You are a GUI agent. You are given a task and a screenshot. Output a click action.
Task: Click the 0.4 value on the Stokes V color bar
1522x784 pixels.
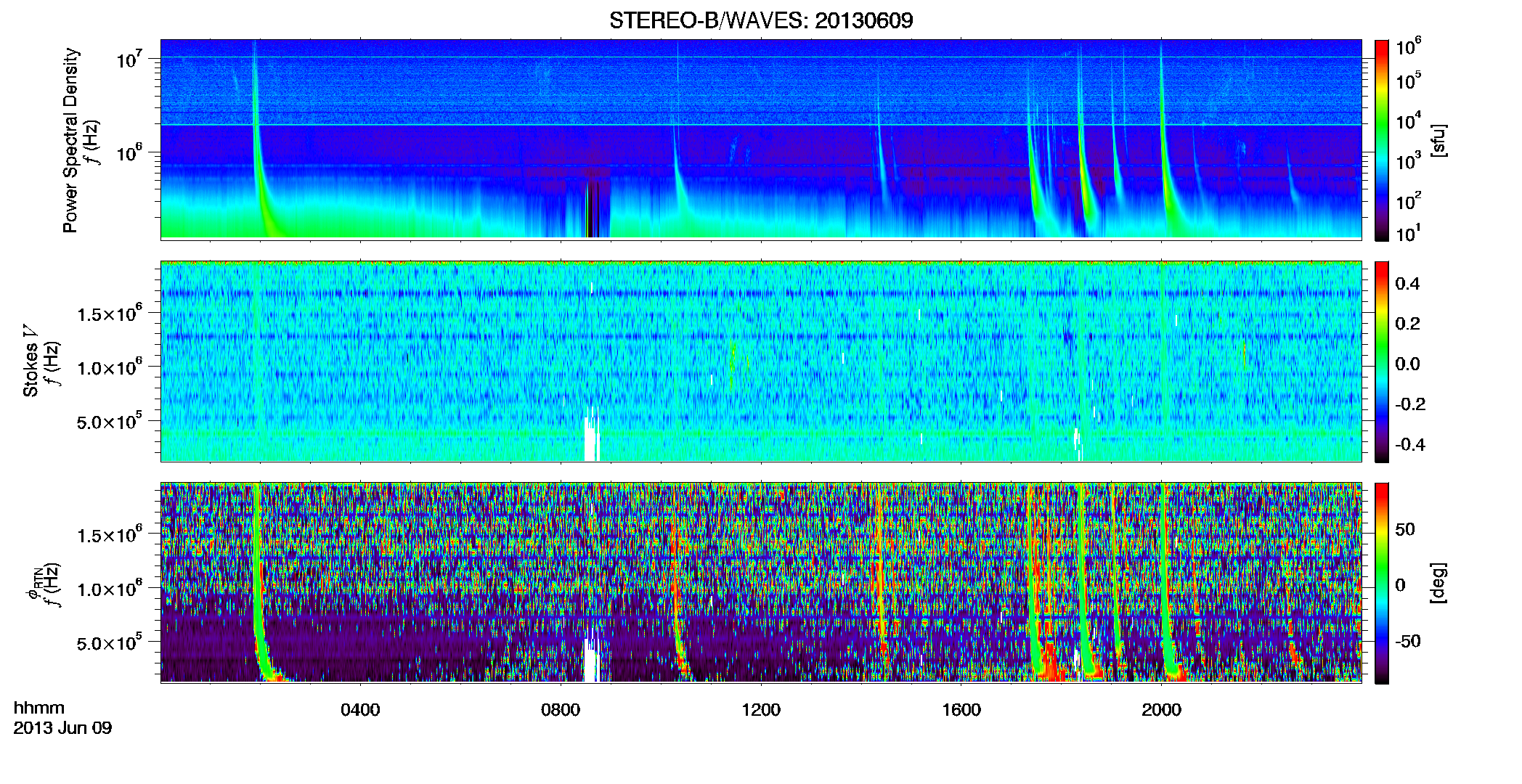tap(1407, 284)
